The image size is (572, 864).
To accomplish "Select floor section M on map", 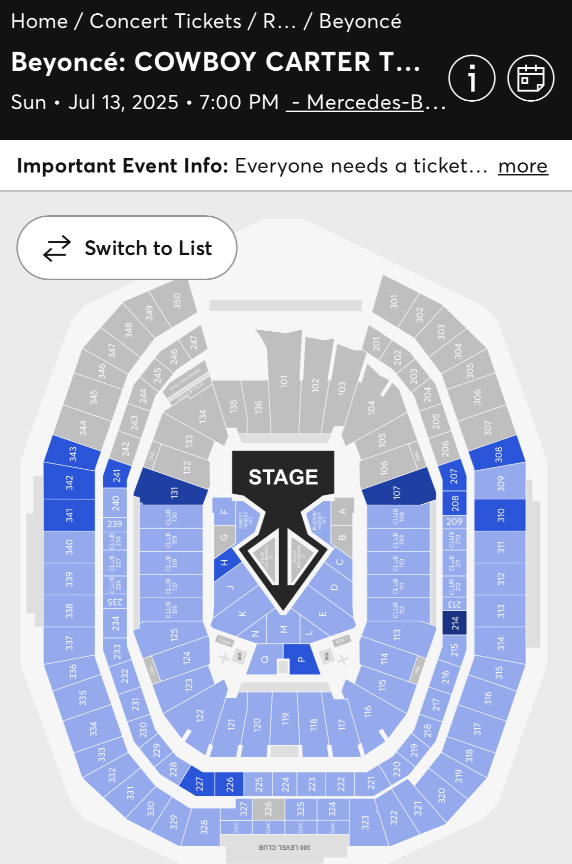I will pos(283,628).
